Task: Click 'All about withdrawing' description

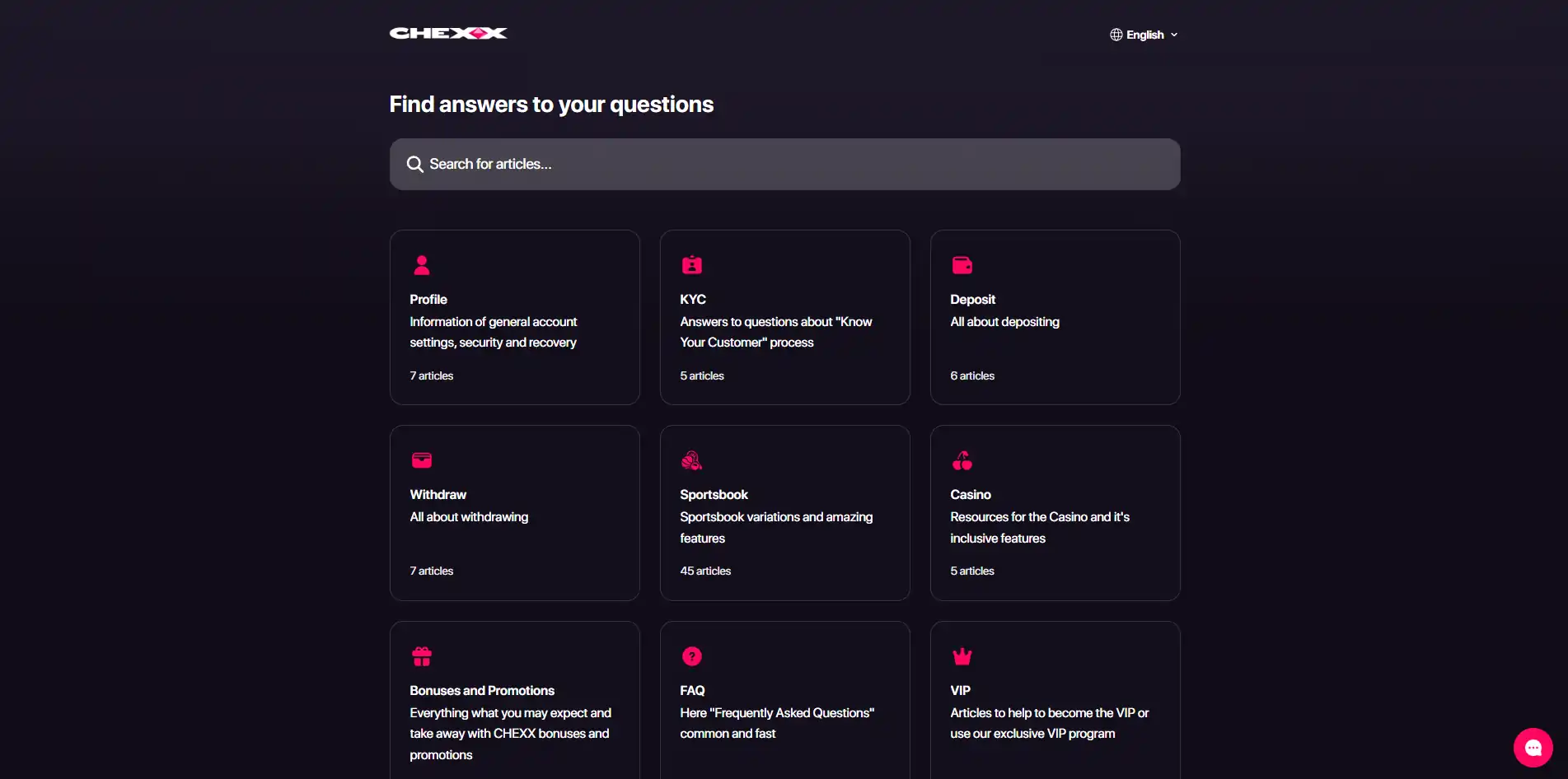Action: click(469, 517)
